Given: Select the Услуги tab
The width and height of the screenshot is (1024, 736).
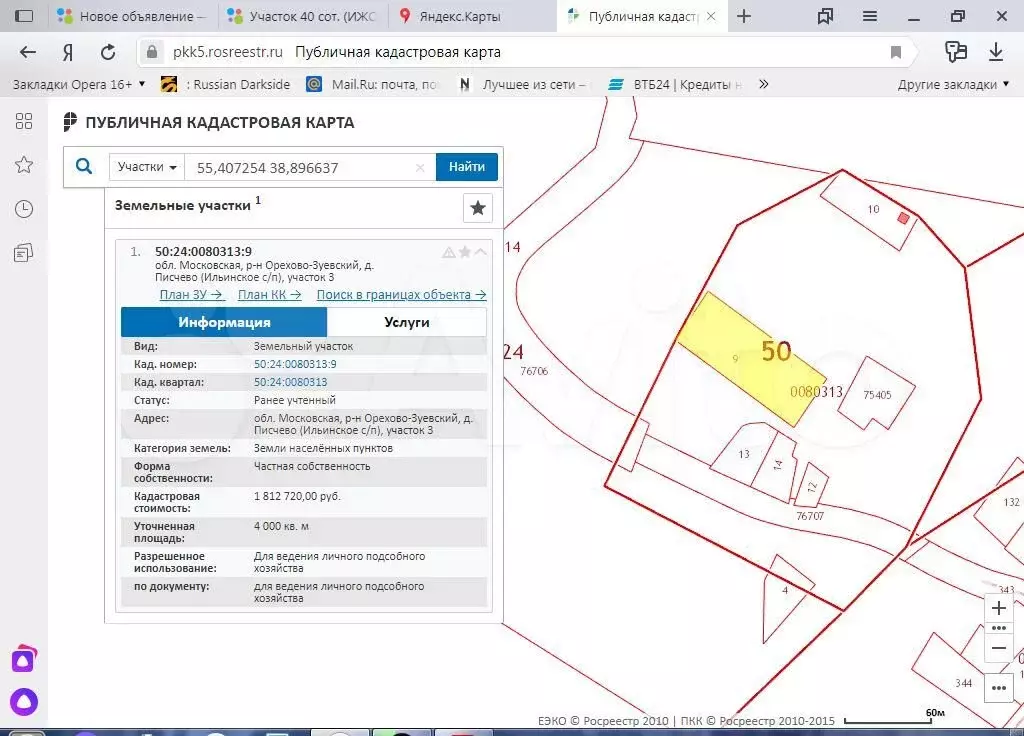Looking at the screenshot, I should click(407, 322).
